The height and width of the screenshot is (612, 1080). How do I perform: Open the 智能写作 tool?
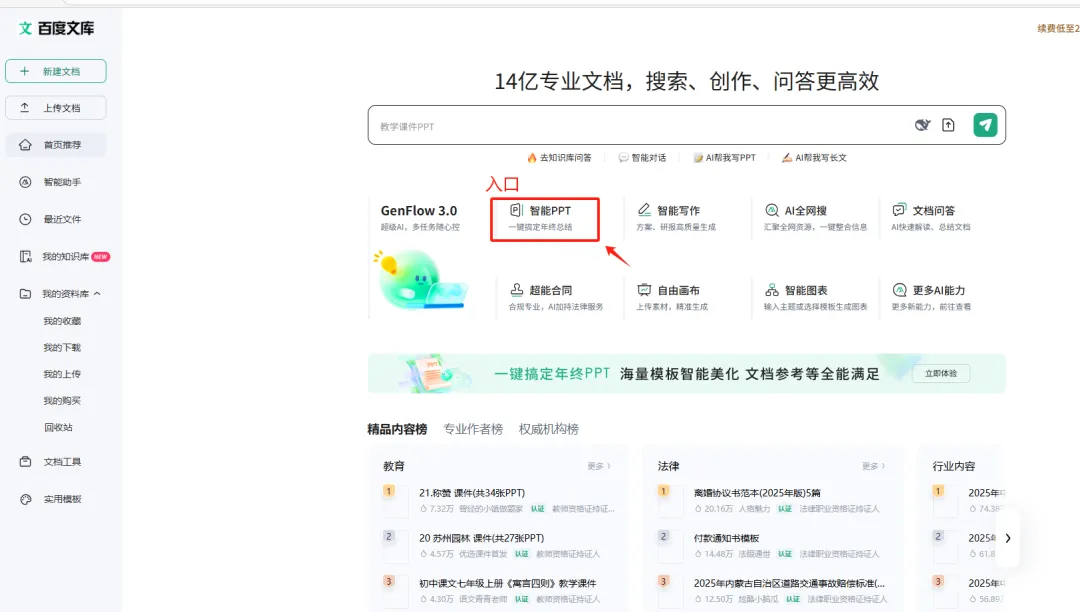[678, 218]
